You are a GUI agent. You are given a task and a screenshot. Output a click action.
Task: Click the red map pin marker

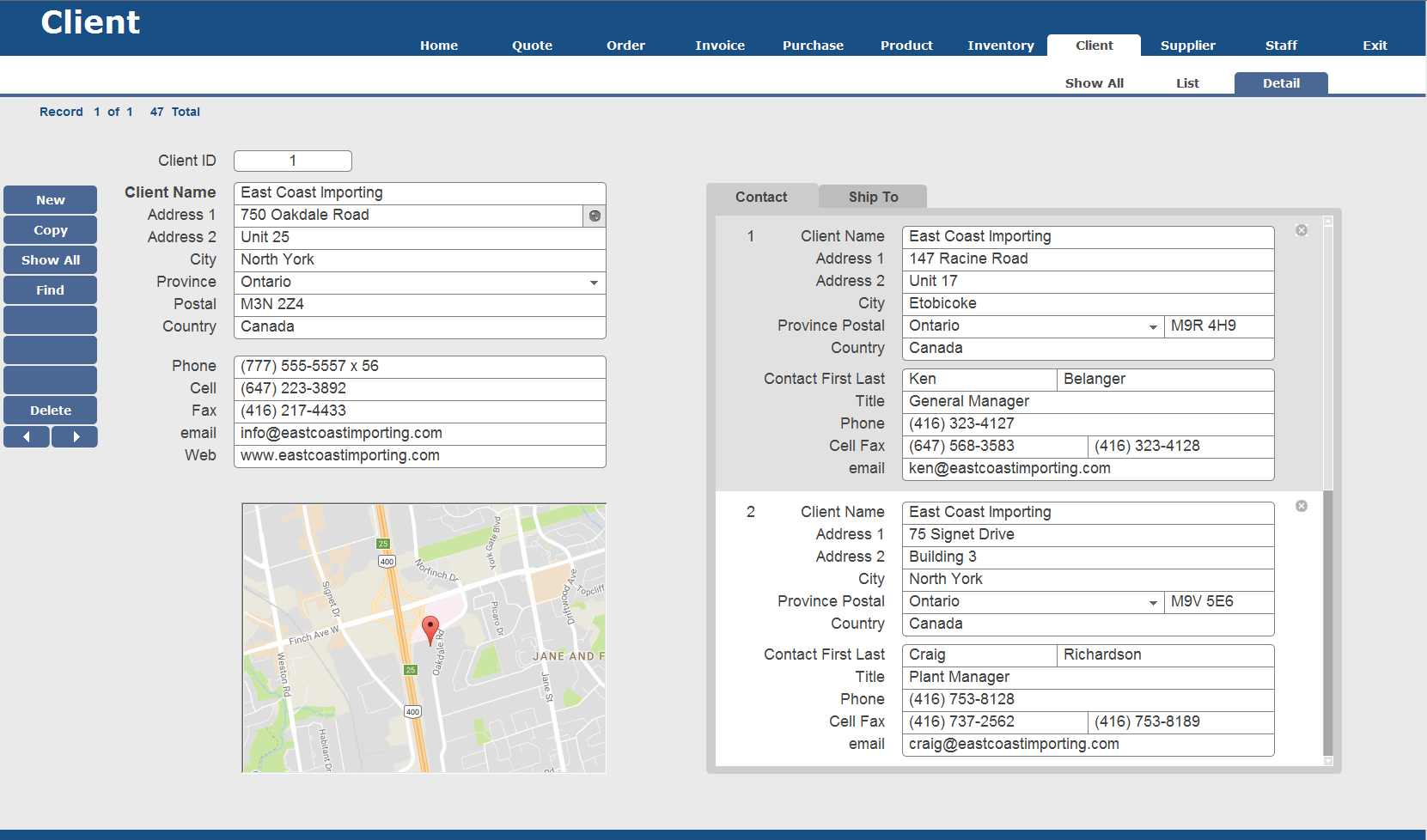[430, 628]
